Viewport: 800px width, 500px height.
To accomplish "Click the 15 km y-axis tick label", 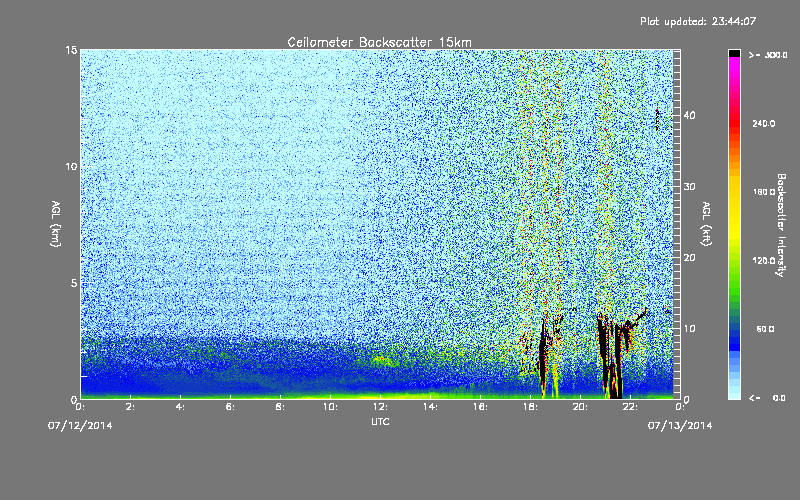I will [x=71, y=50].
